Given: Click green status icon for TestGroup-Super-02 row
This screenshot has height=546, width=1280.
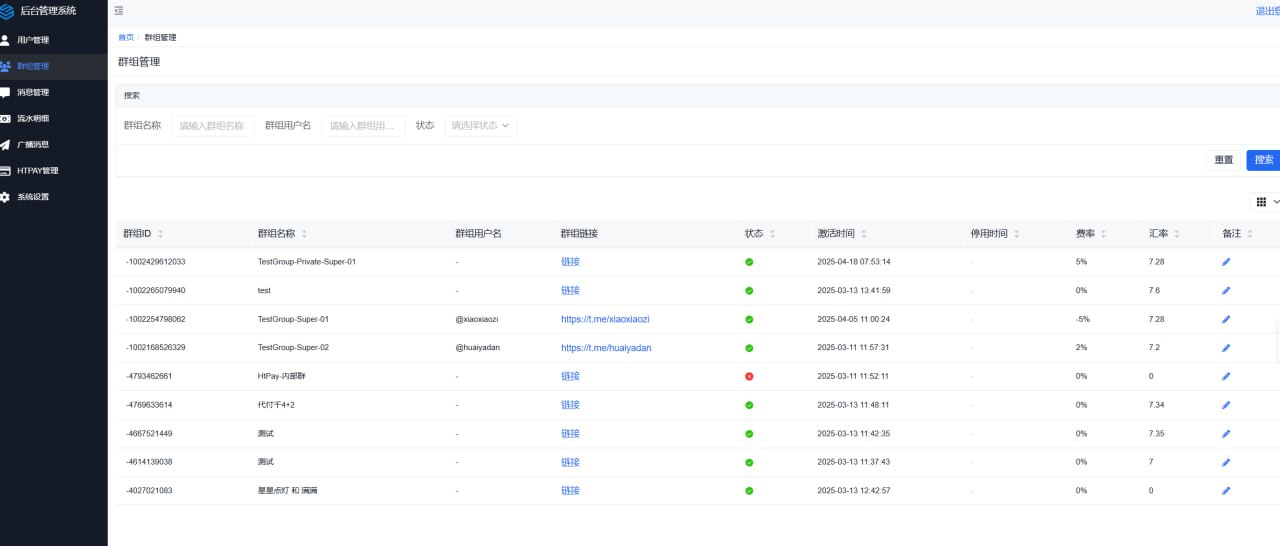Looking at the screenshot, I should [749, 348].
